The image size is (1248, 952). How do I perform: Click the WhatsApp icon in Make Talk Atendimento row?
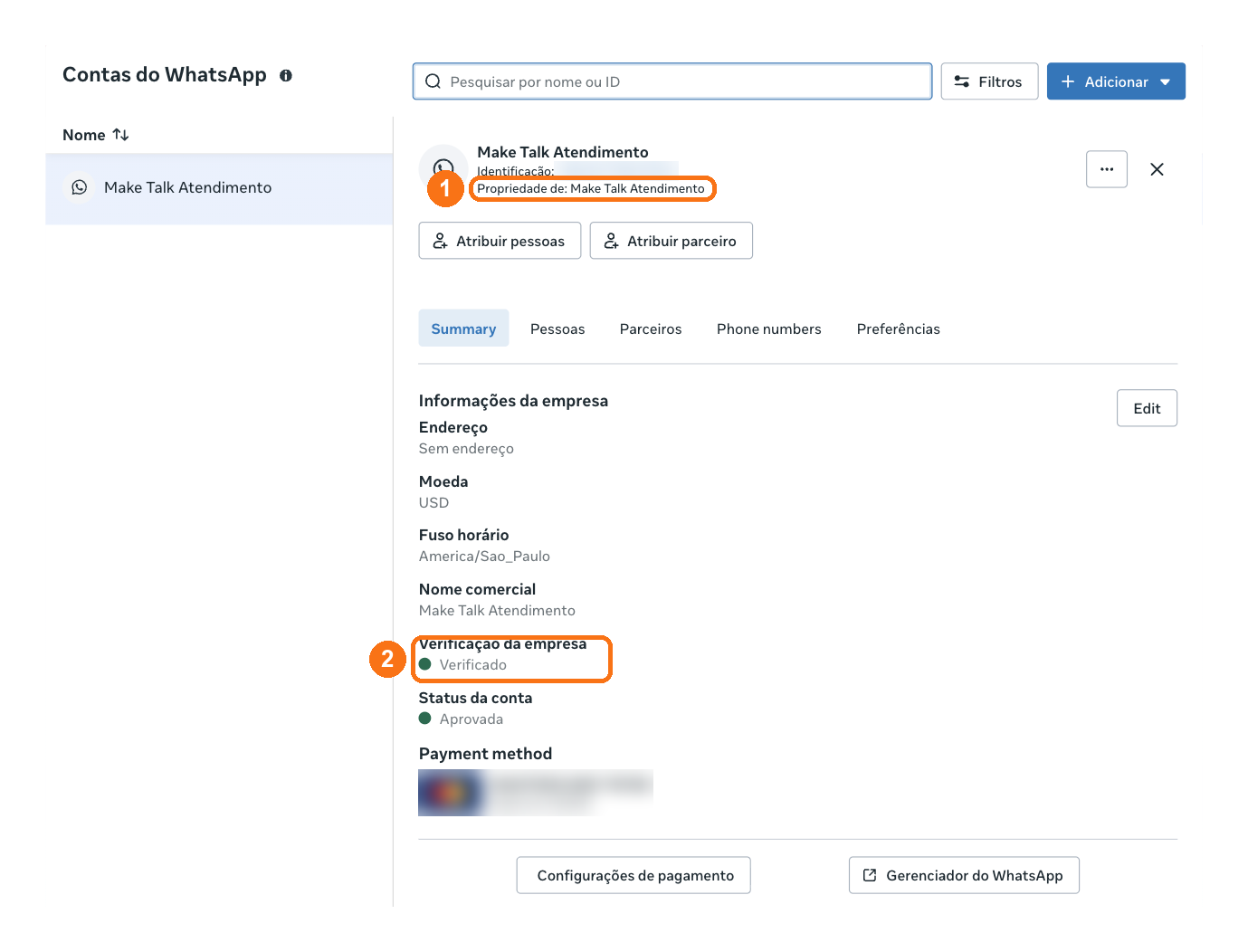80,187
